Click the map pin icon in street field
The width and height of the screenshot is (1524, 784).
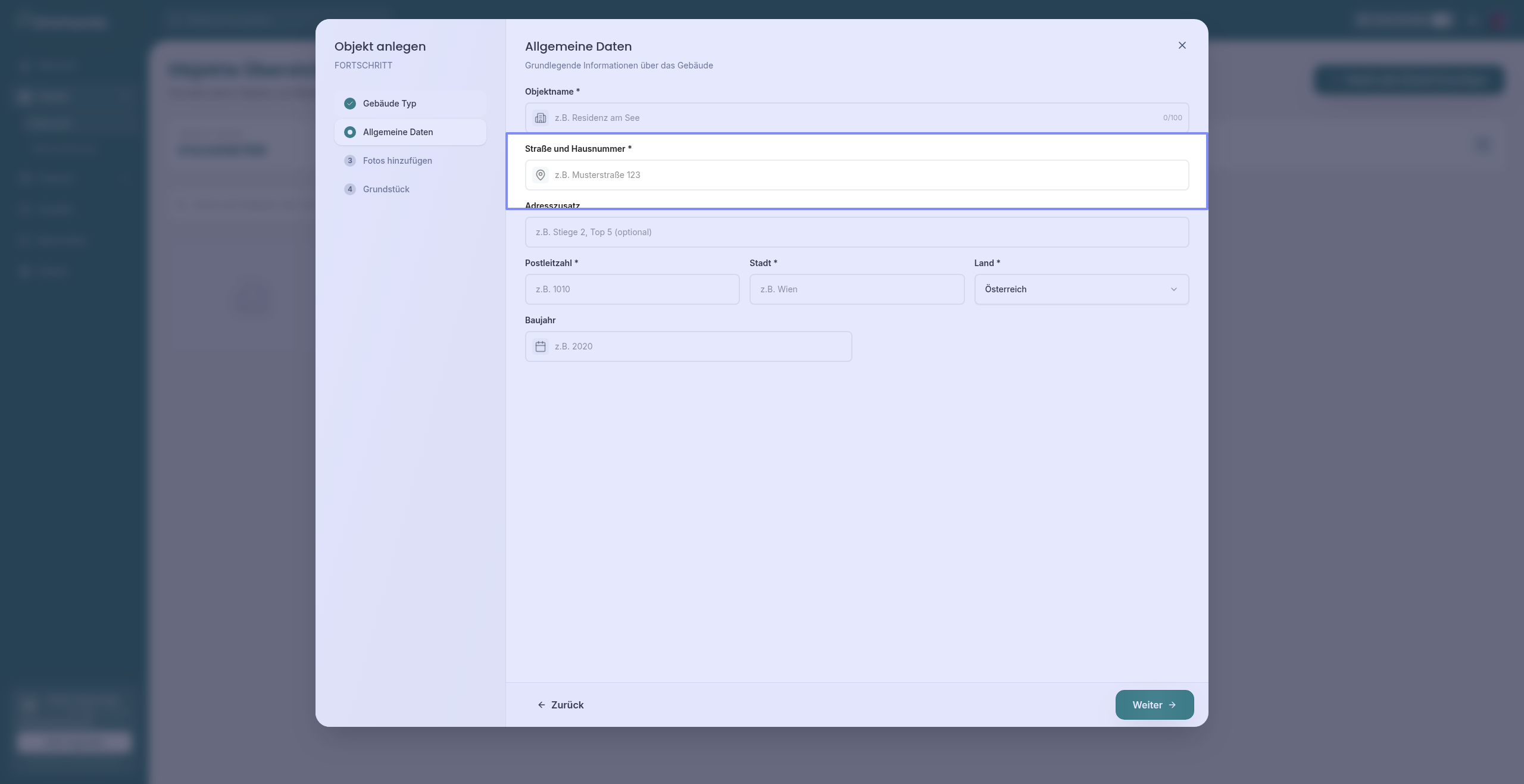[540, 175]
